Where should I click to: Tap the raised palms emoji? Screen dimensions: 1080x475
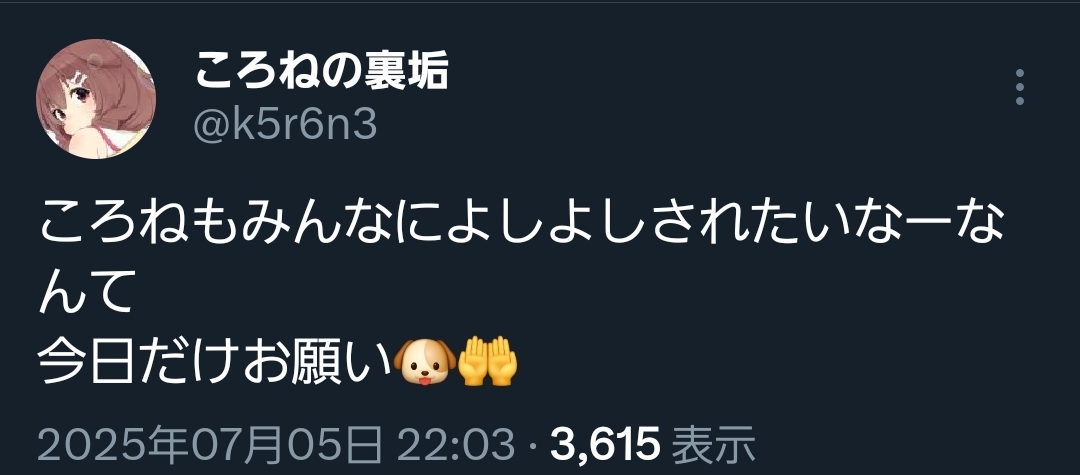tap(488, 361)
